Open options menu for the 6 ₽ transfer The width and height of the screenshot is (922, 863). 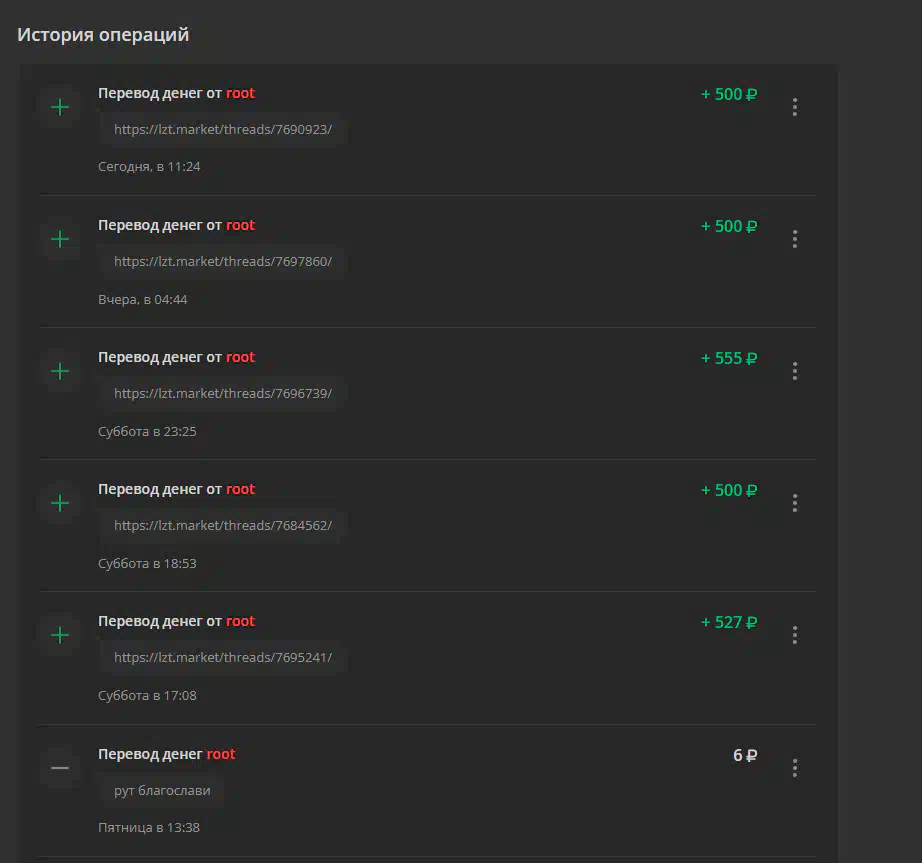794,768
